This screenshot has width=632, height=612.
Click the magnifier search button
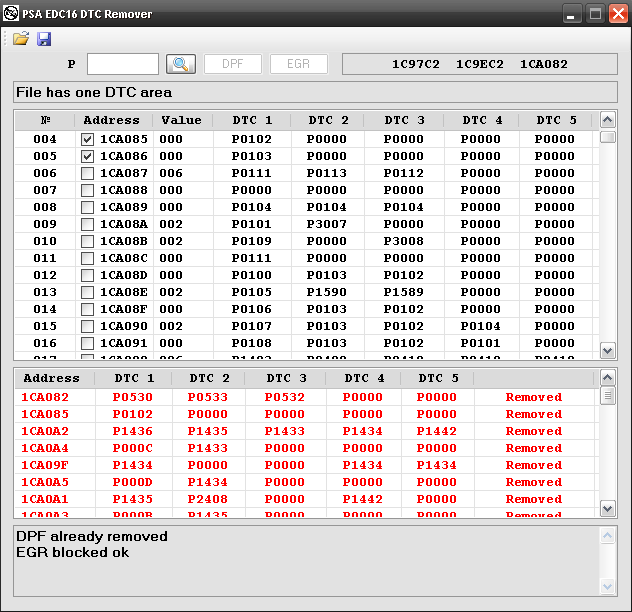181,64
